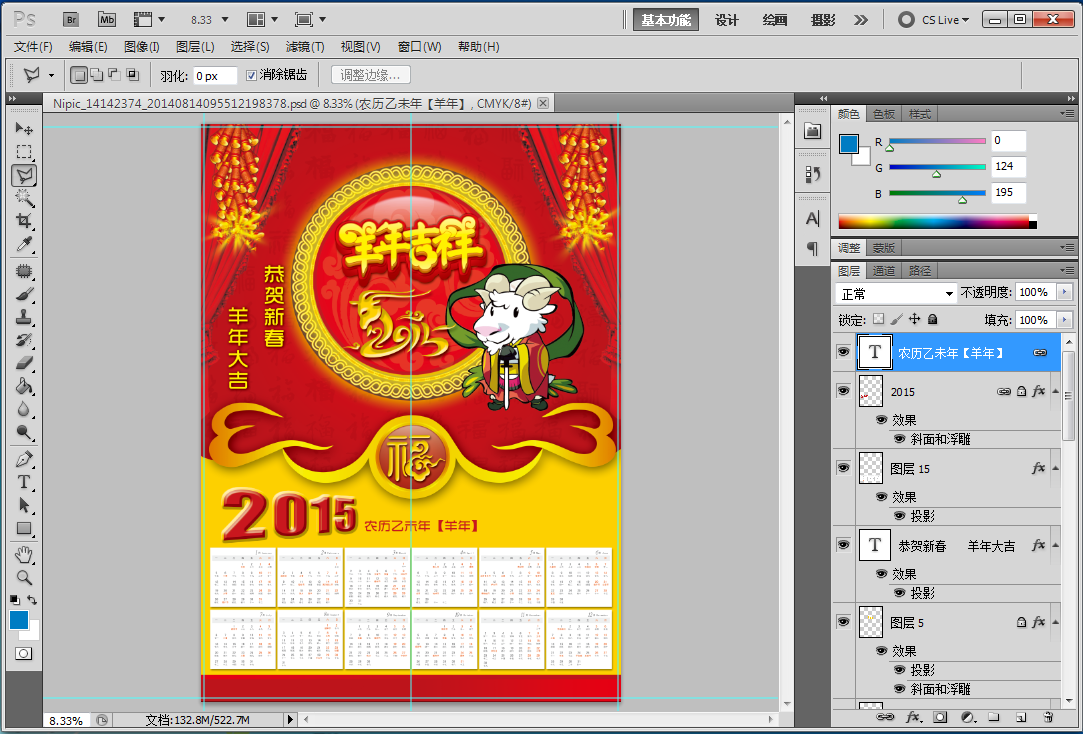The width and height of the screenshot is (1083, 734).
Task: Open the 滤镜(T) menu
Action: 305,47
